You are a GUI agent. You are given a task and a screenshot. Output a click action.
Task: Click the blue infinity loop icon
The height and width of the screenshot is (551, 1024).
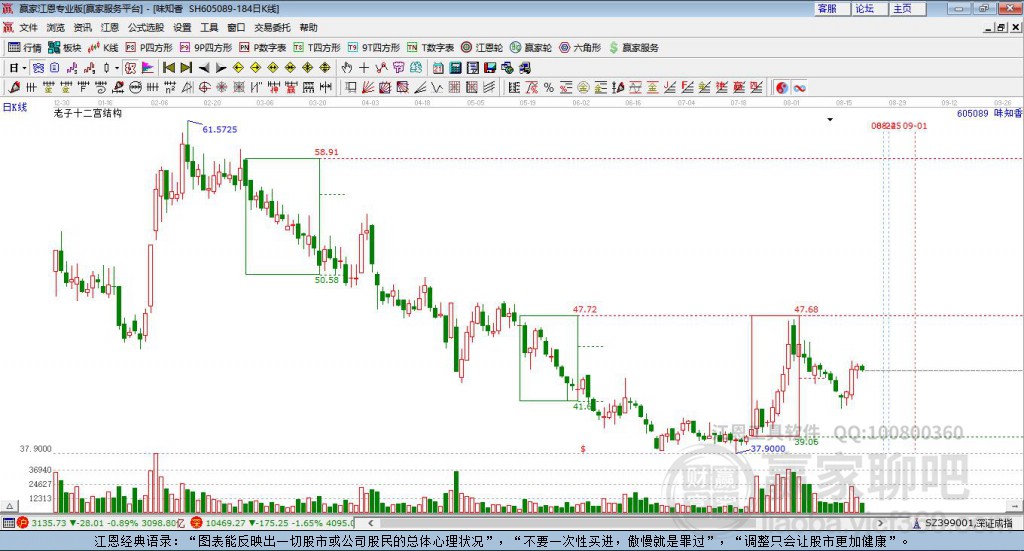coord(799,87)
